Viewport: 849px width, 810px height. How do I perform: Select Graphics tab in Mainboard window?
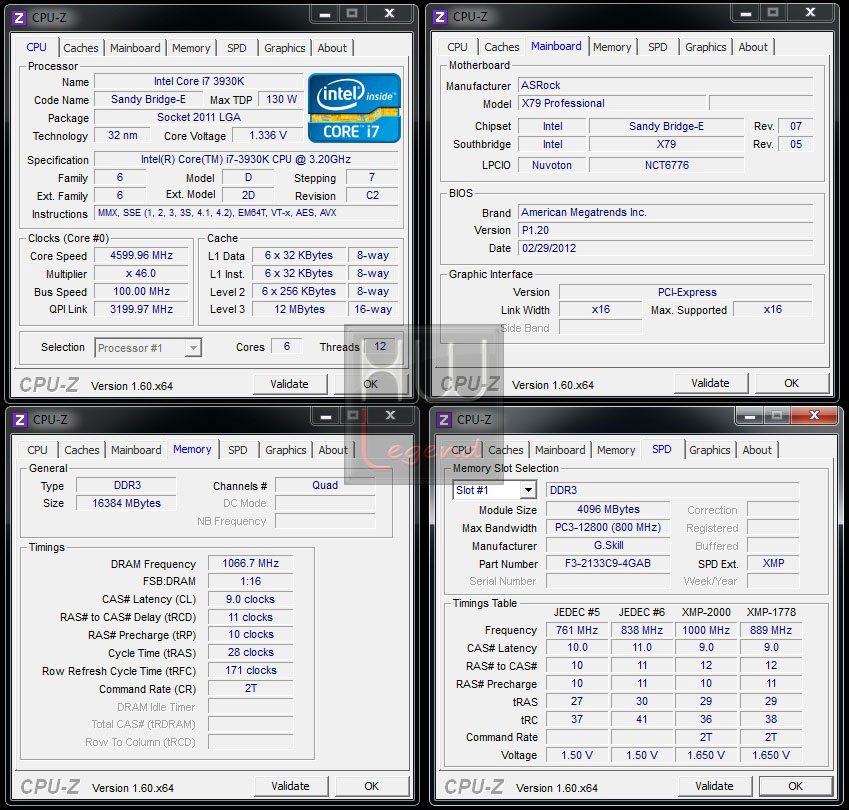point(706,47)
